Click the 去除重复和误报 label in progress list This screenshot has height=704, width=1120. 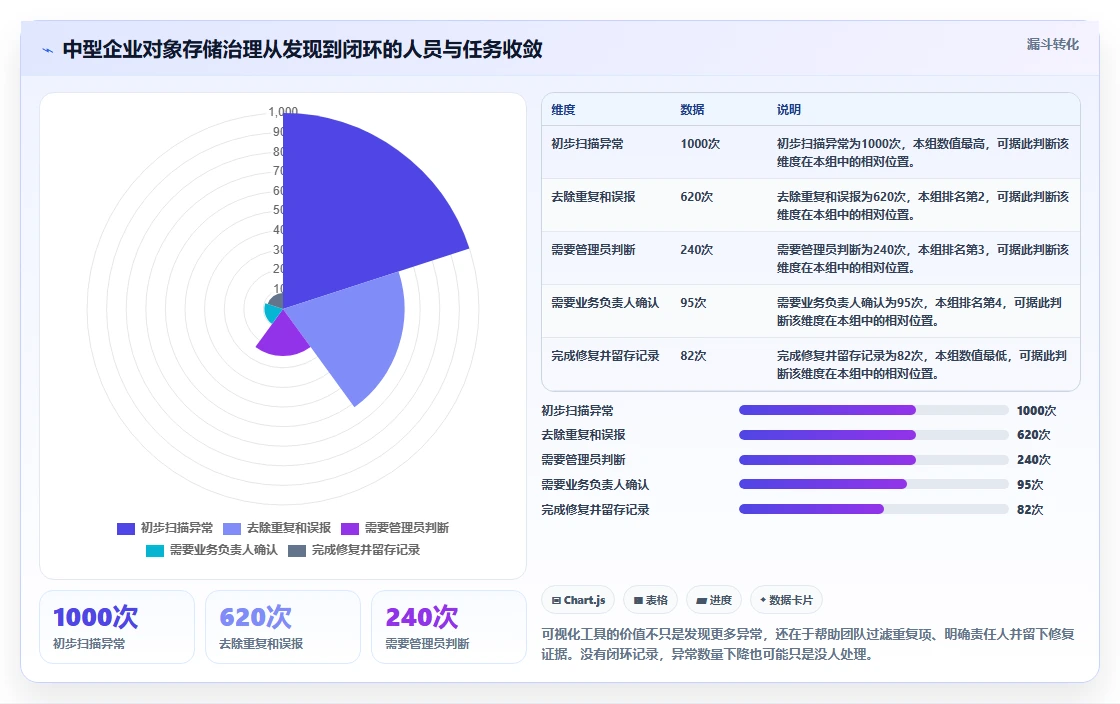point(583,435)
